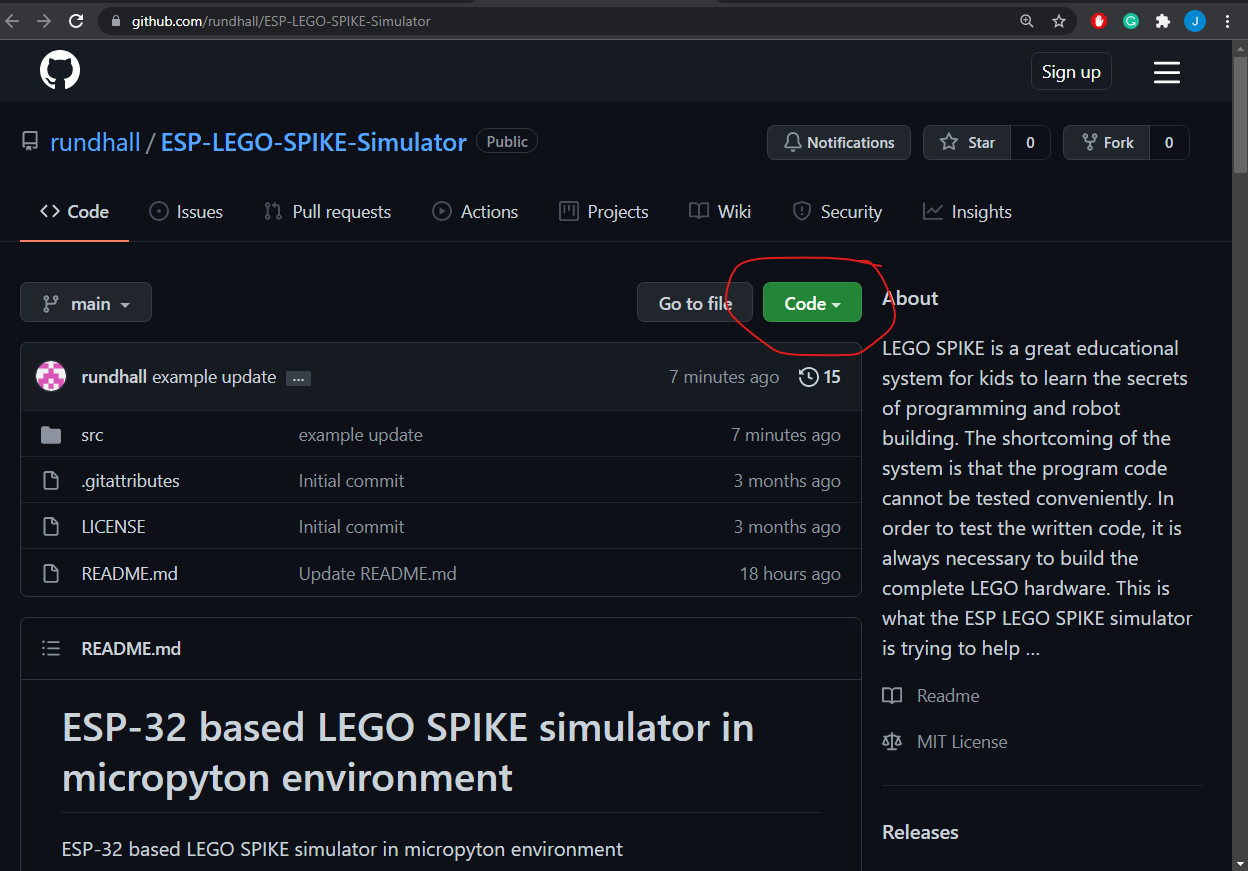This screenshot has height=871, width=1248.
Task: Click the browser address bar
Action: pyautogui.click(x=400, y=20)
